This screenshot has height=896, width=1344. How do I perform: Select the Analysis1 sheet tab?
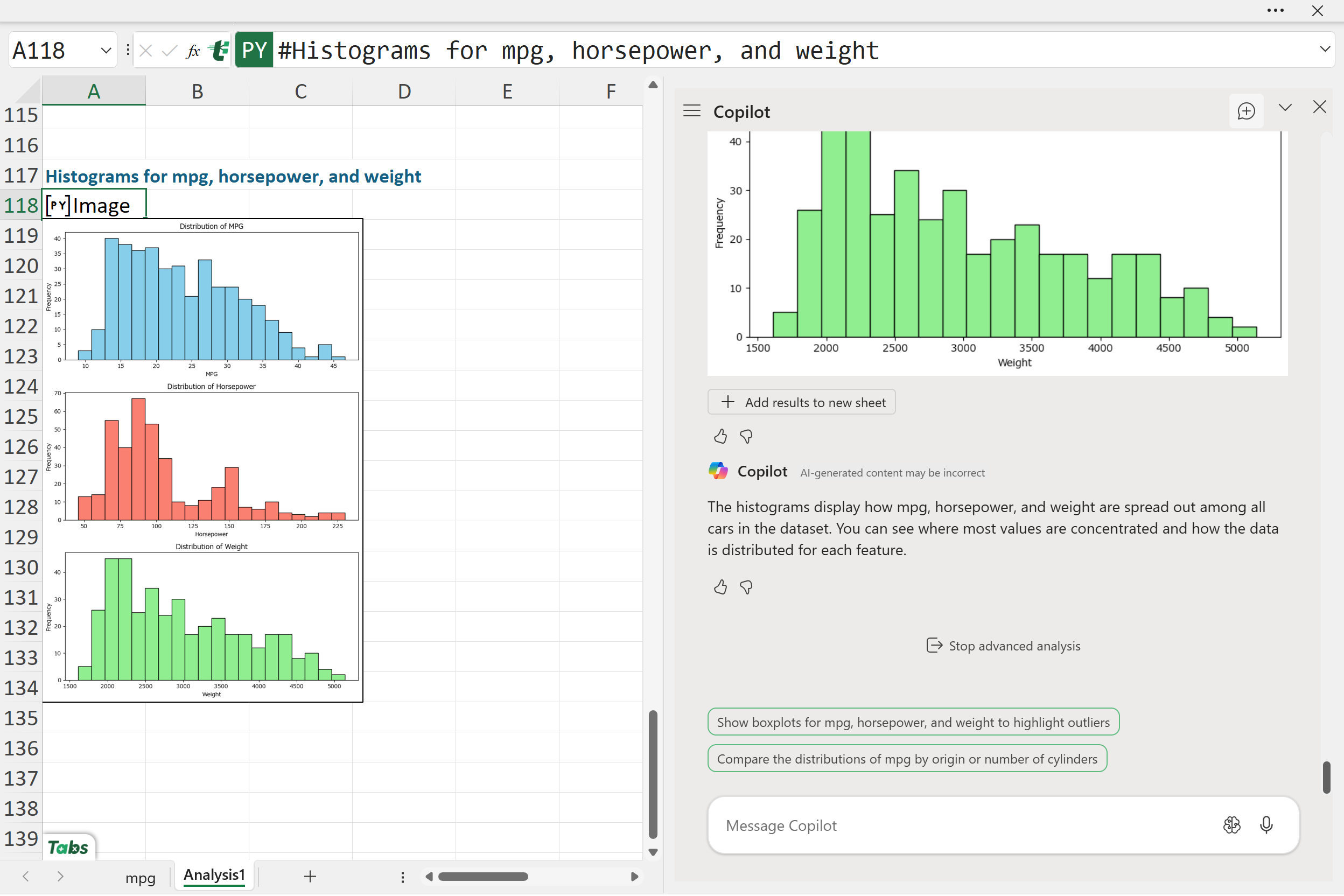(x=214, y=876)
